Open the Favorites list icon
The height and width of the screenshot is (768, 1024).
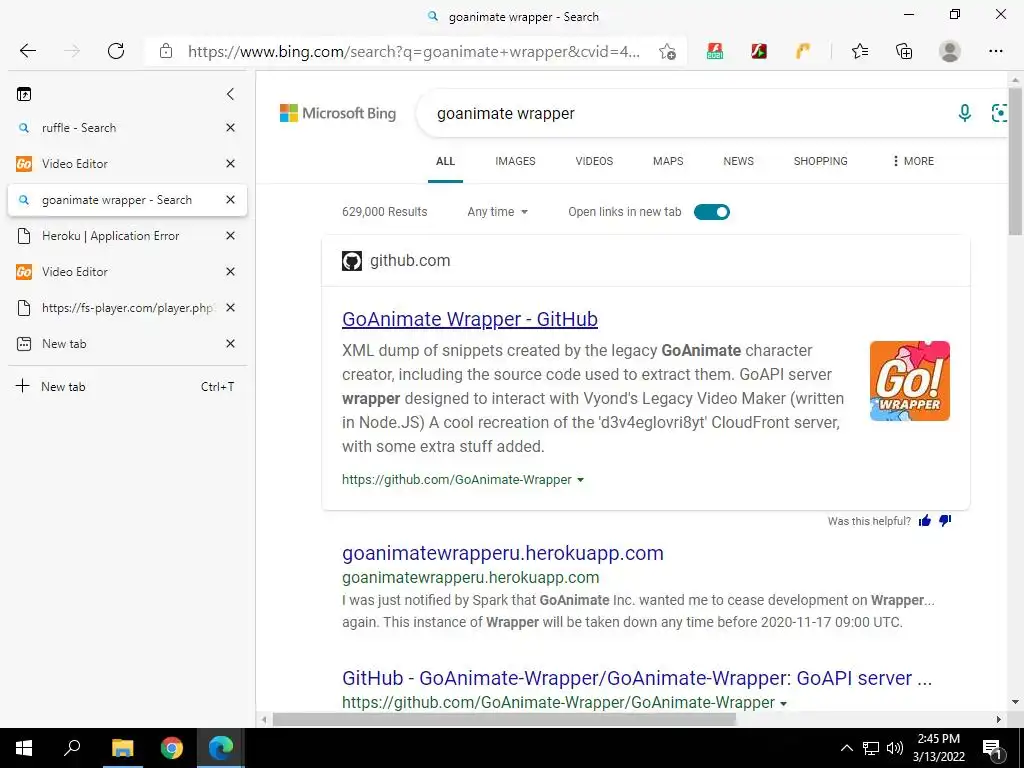coord(860,51)
